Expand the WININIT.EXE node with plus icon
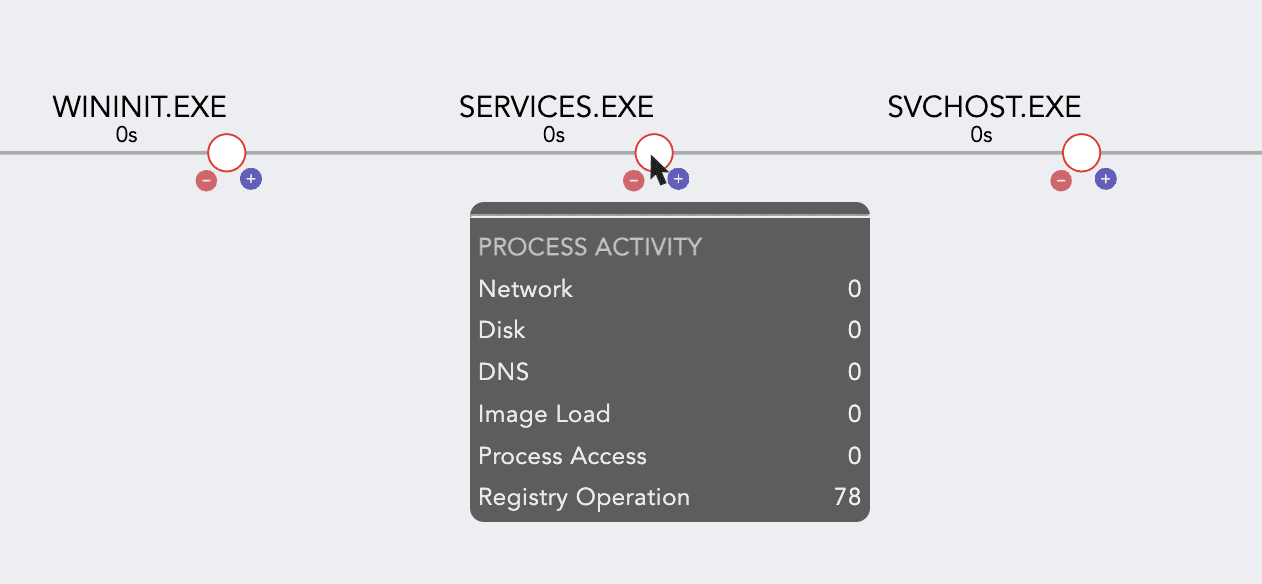This screenshot has height=584, width=1262. 251,179
